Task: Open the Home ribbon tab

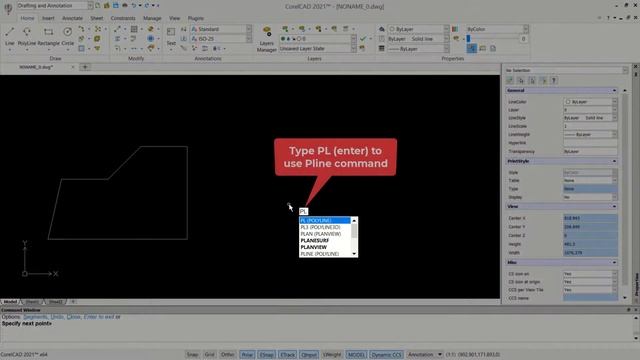Action: tap(27, 18)
